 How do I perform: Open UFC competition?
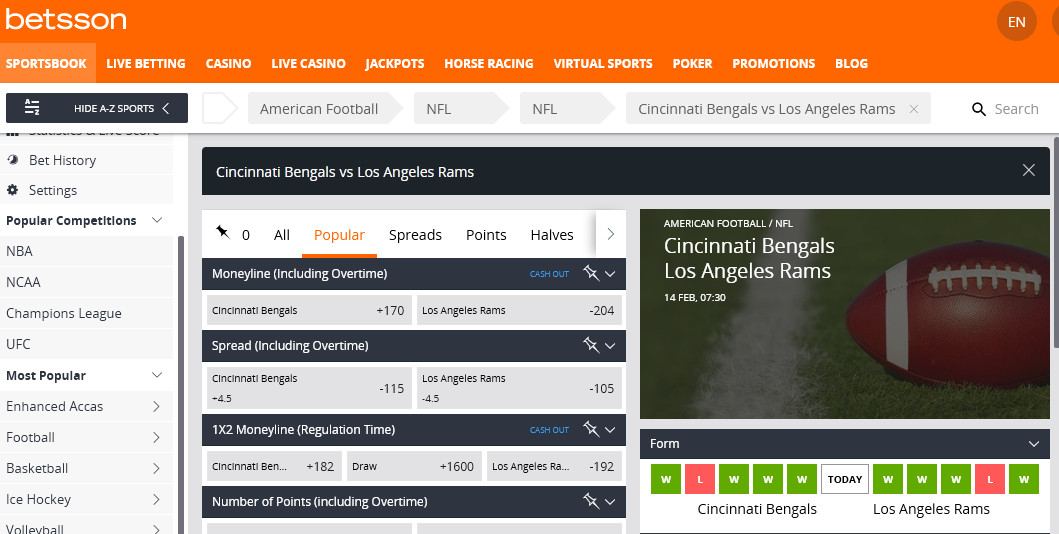[x=86, y=344]
